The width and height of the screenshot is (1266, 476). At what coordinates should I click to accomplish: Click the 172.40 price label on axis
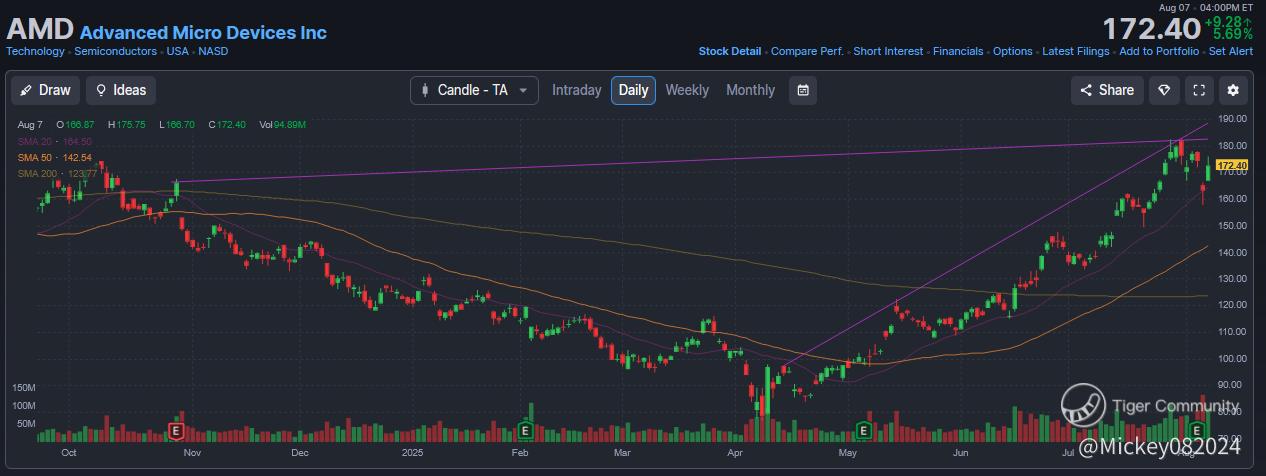pos(1232,165)
